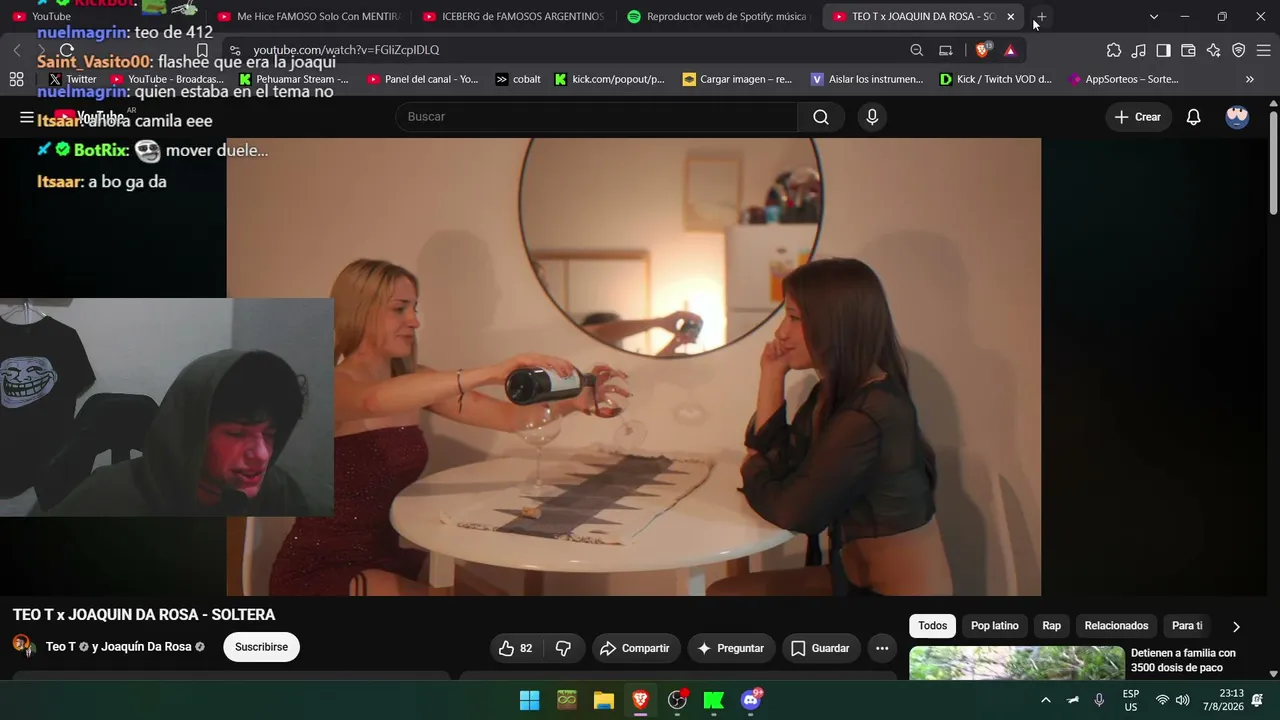1280x720 pixels.
Task: Open the 'Cargar imagen' bookmark
Action: pyautogui.click(x=737, y=79)
